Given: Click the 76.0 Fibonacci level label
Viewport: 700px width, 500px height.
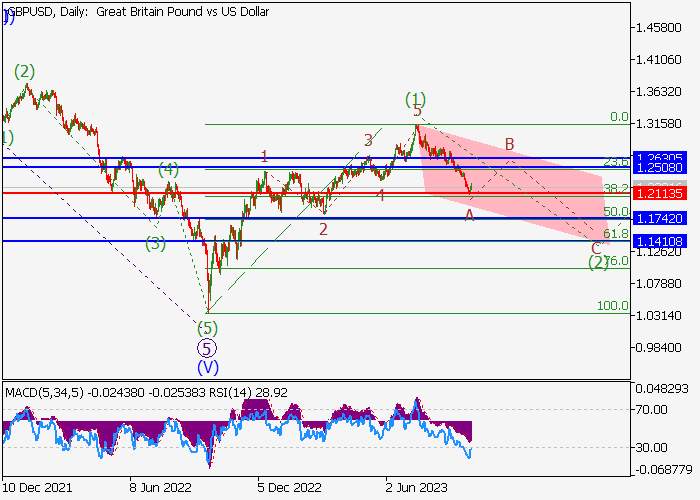Looking at the screenshot, I should (618, 261).
